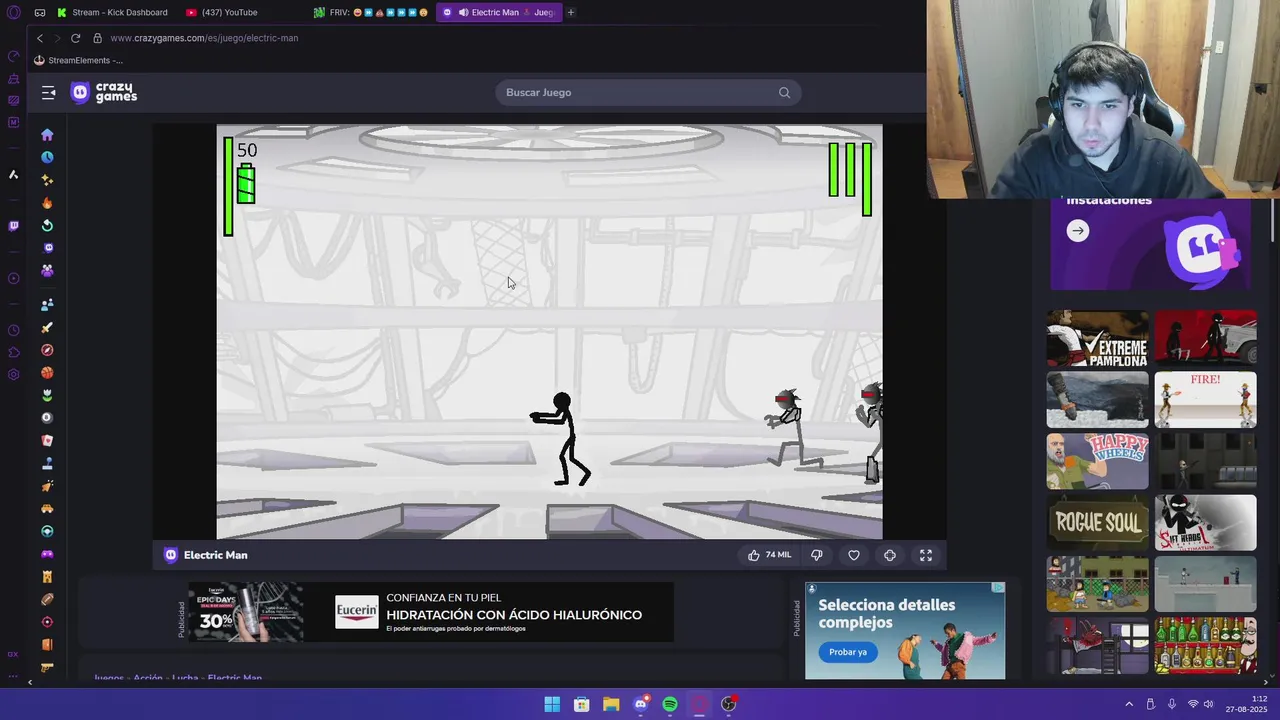This screenshot has height=720, width=1280.
Task: Open controller games purple gamepad icon
Action: click(x=47, y=554)
